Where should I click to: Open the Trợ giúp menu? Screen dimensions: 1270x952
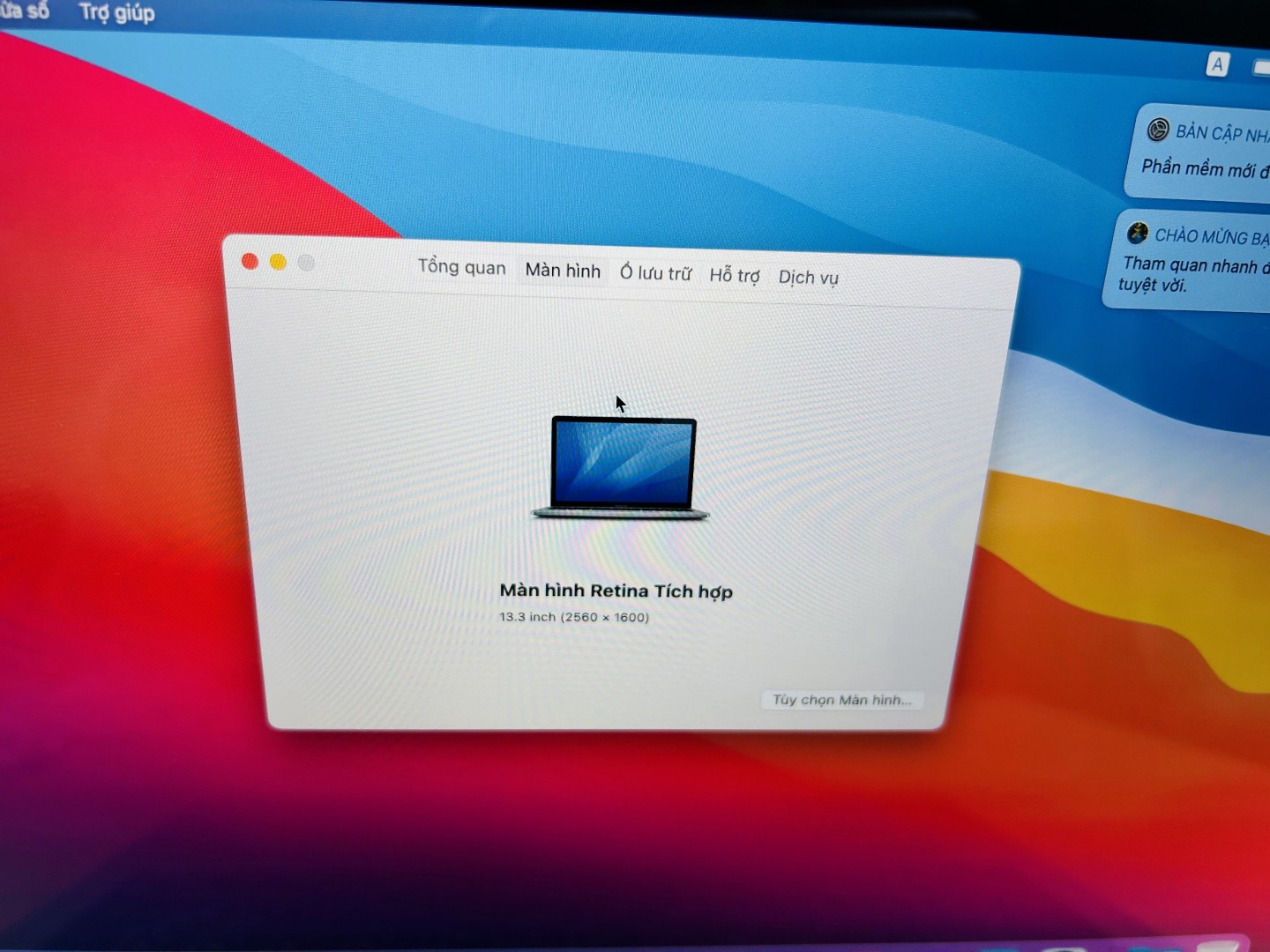coord(116,13)
